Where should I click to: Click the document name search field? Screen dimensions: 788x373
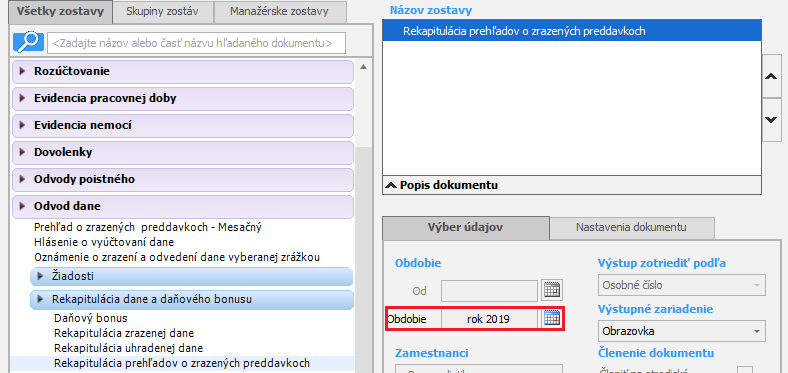(x=196, y=43)
